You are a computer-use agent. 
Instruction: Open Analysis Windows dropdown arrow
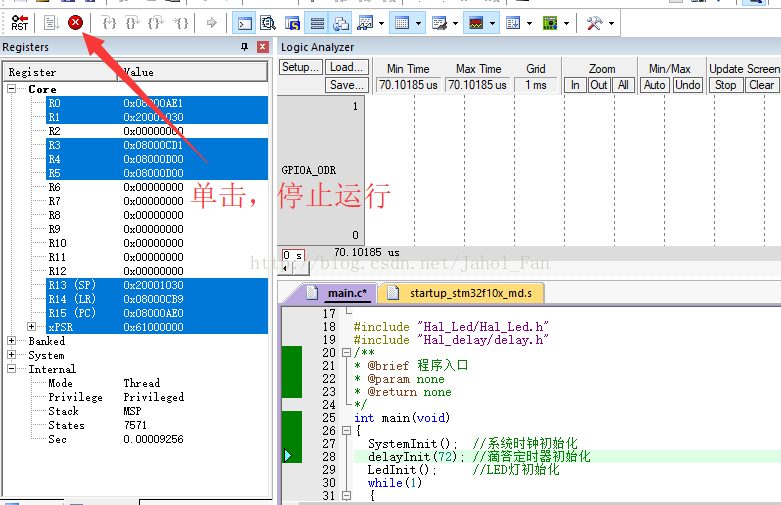point(492,23)
